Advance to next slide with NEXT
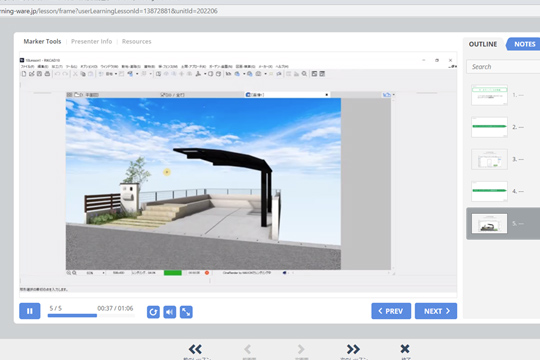Viewport: 540px width, 360px height. [x=436, y=311]
